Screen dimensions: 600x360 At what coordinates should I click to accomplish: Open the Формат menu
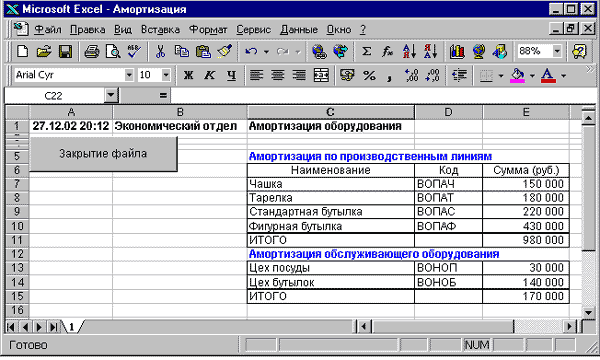pyautogui.click(x=208, y=29)
